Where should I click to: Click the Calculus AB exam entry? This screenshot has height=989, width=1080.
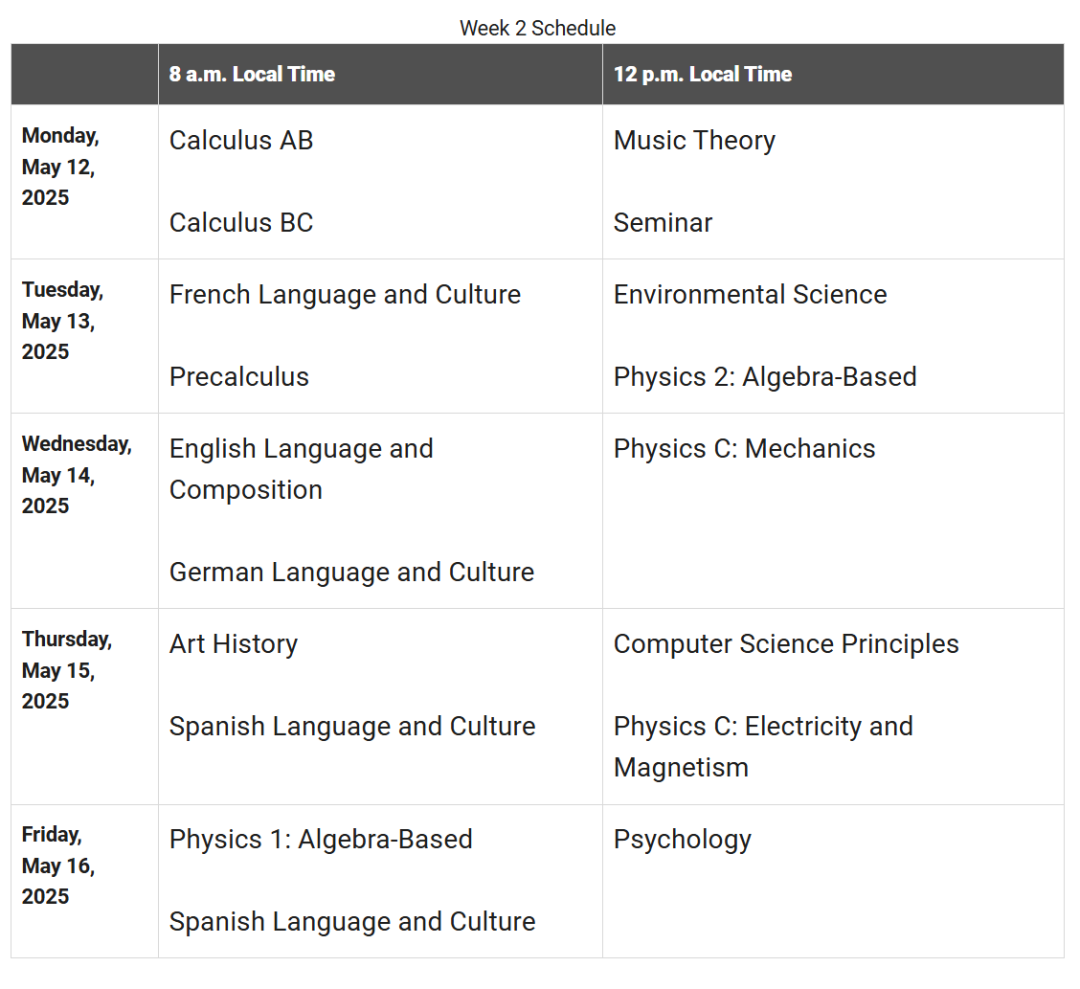pos(241,140)
